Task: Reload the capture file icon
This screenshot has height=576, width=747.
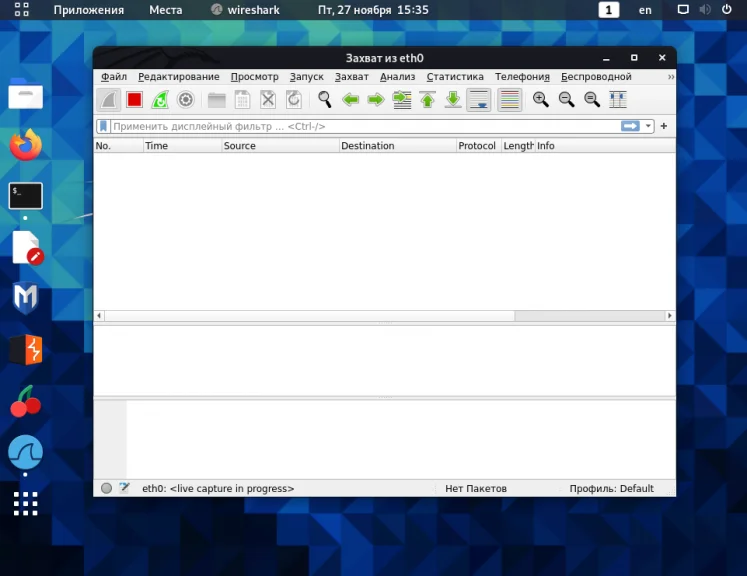Action: (x=294, y=100)
